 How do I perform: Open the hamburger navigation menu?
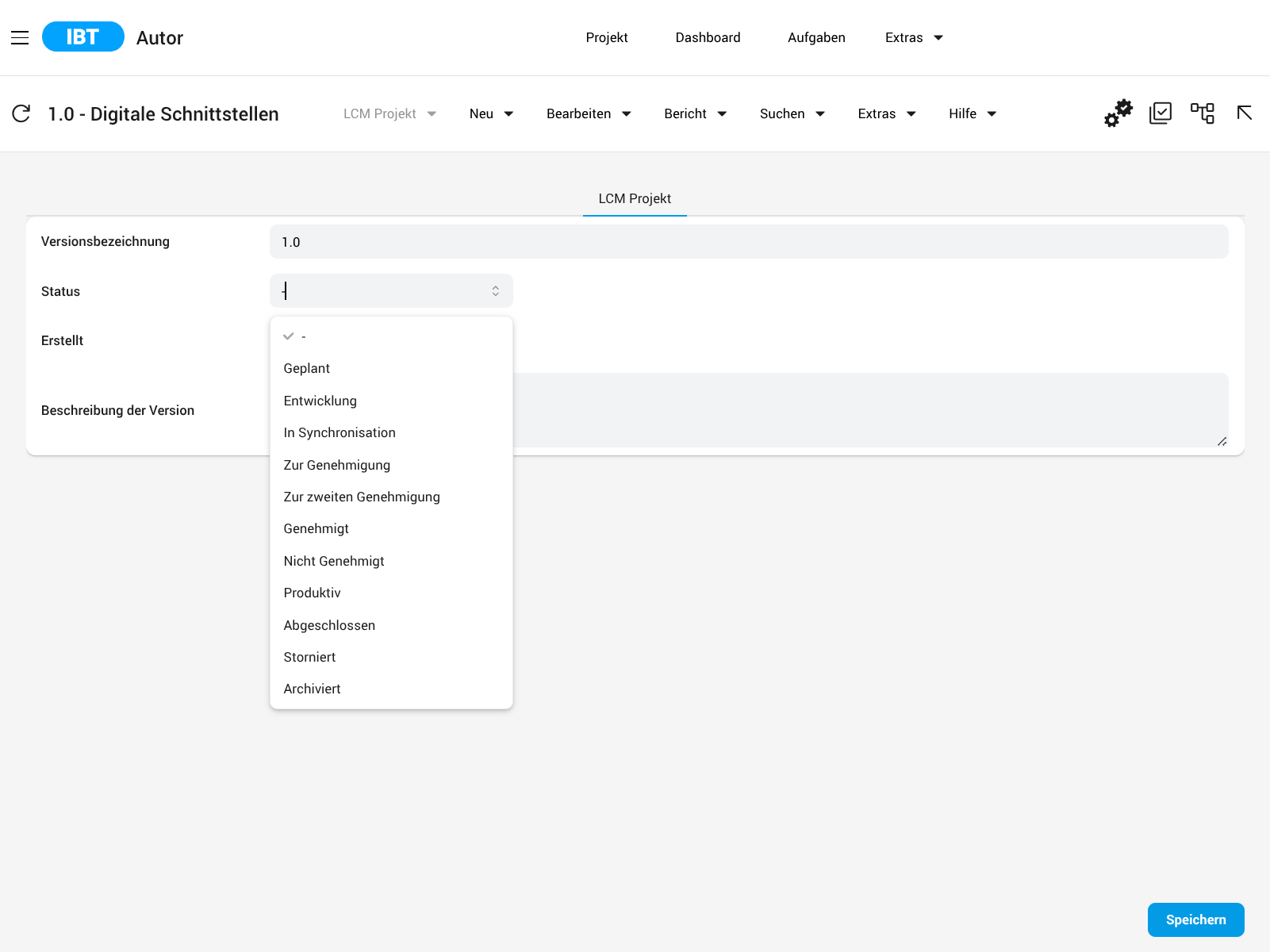20,37
